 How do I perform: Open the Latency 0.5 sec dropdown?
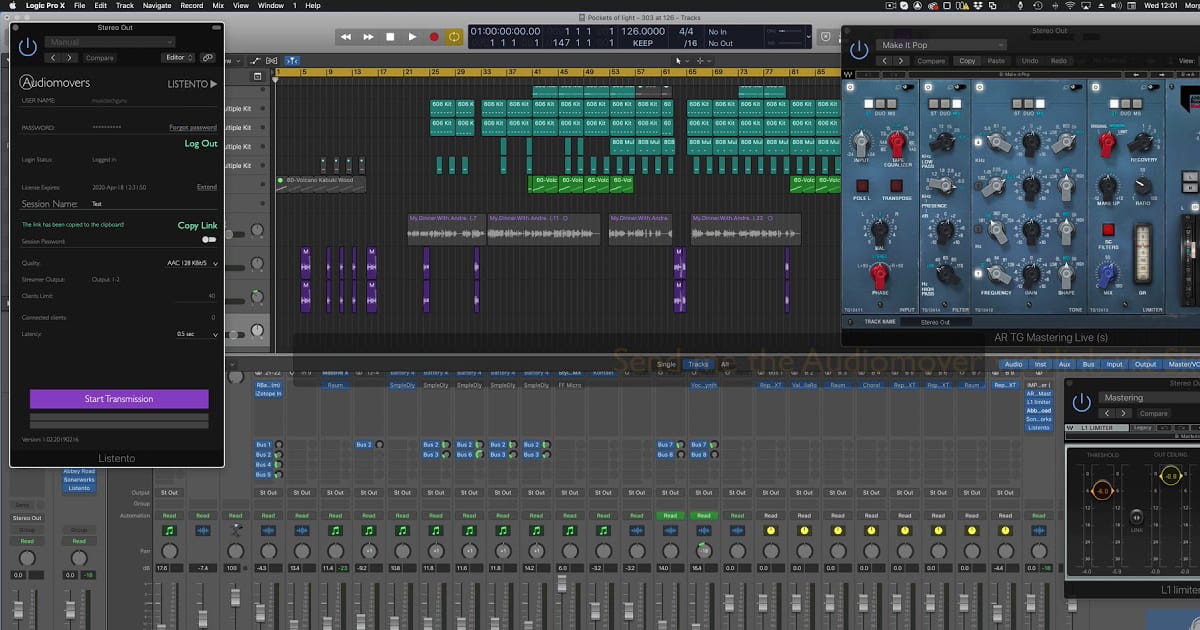coord(196,334)
